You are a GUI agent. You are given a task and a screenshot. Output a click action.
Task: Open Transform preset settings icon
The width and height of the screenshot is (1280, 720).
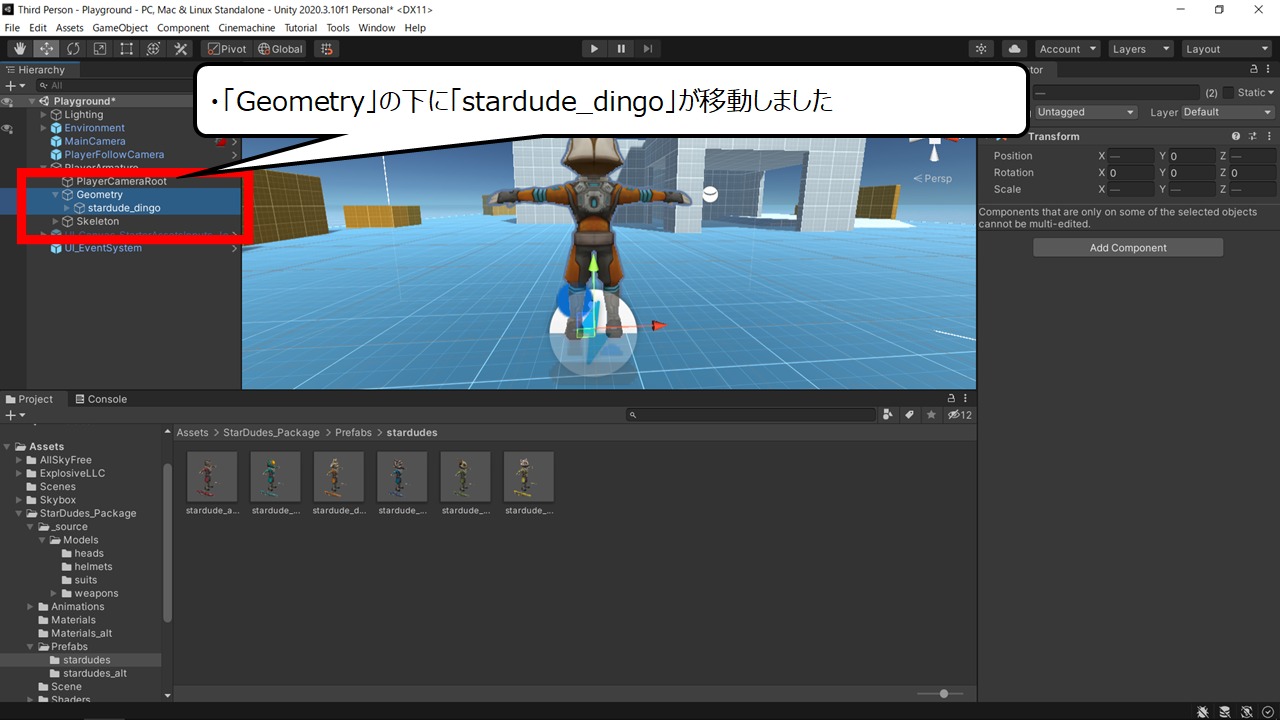pos(1252,136)
